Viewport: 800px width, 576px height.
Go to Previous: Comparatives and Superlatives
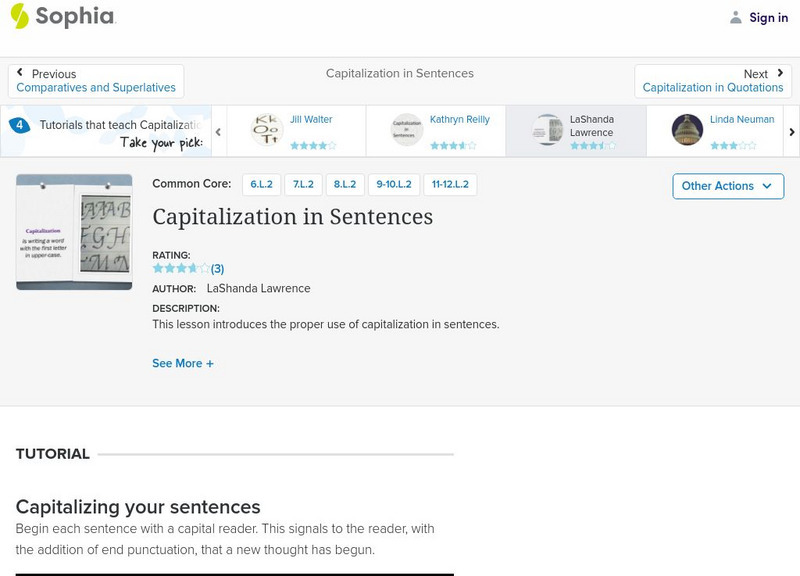click(96, 81)
